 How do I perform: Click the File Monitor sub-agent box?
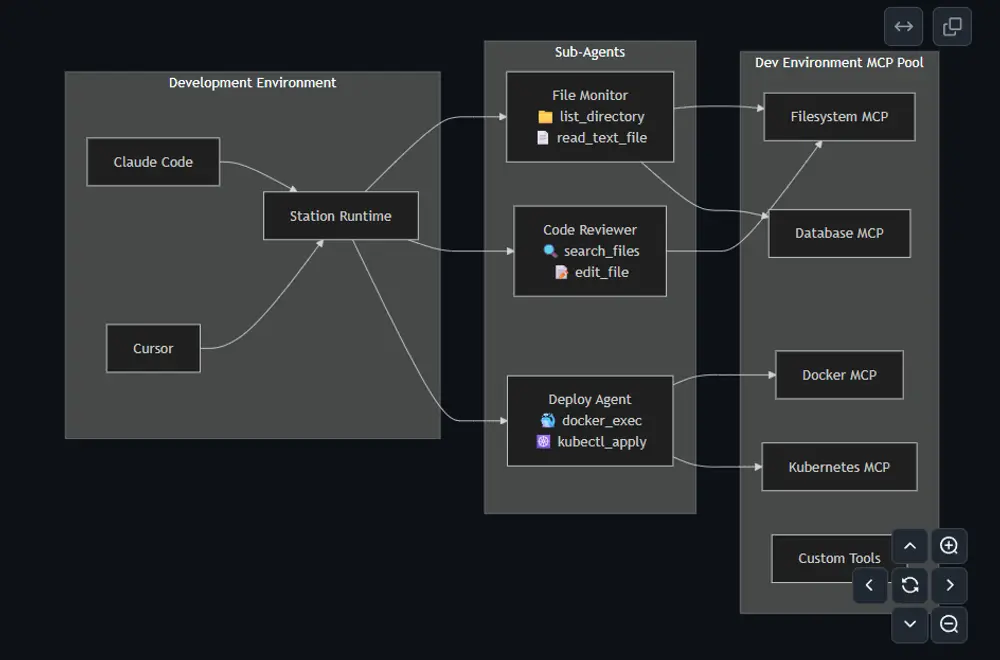pos(590,116)
